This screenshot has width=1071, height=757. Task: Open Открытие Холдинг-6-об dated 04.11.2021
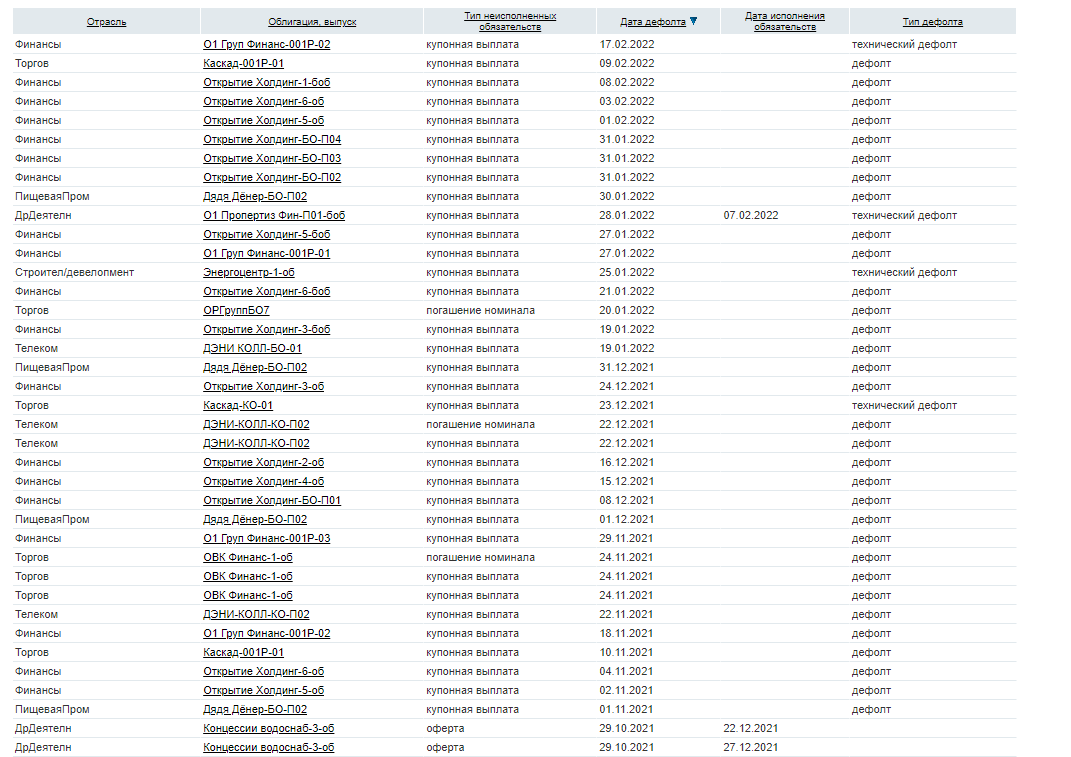pyautogui.click(x=264, y=672)
